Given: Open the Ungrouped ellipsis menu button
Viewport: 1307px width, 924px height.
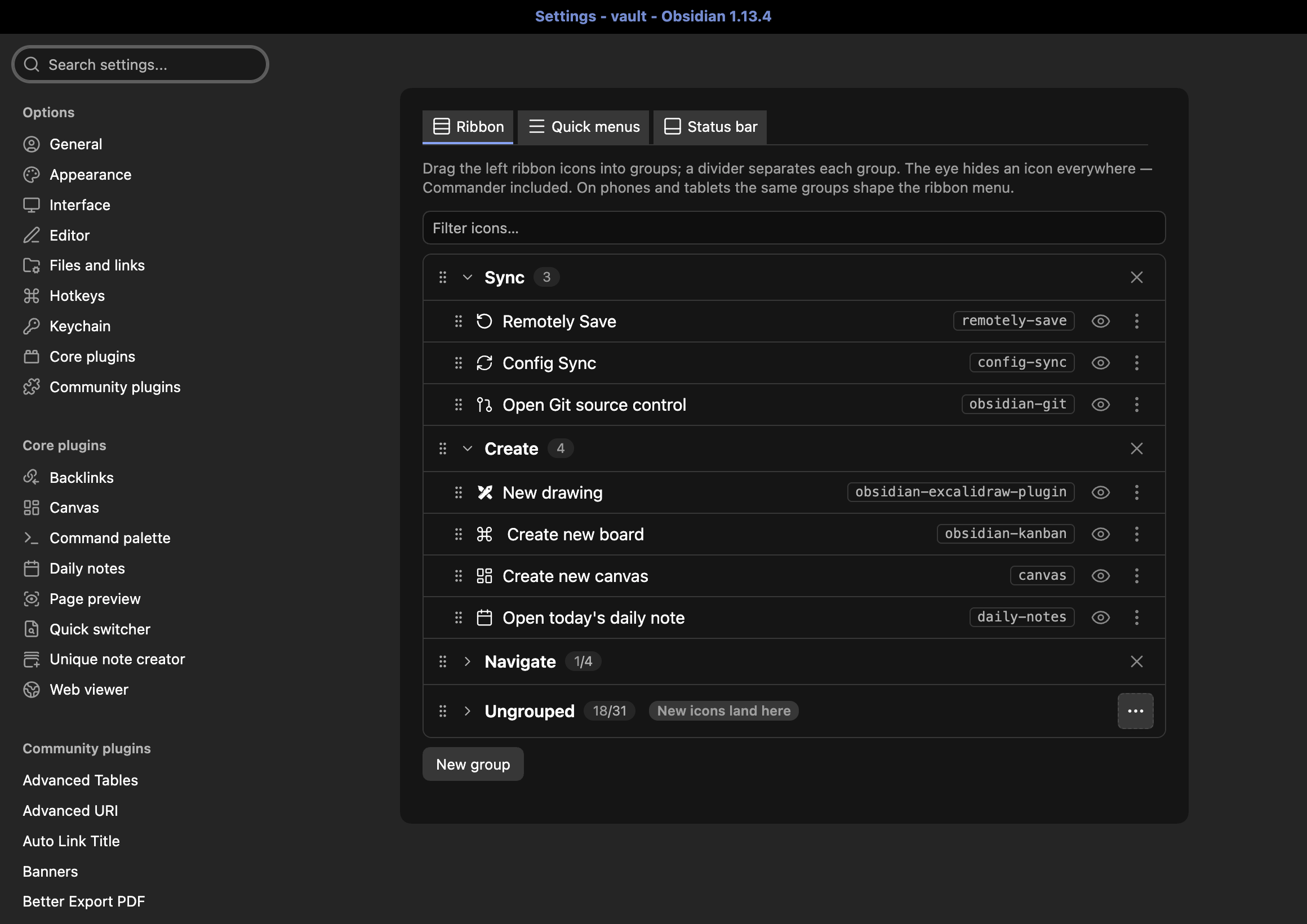Looking at the screenshot, I should pyautogui.click(x=1136, y=711).
